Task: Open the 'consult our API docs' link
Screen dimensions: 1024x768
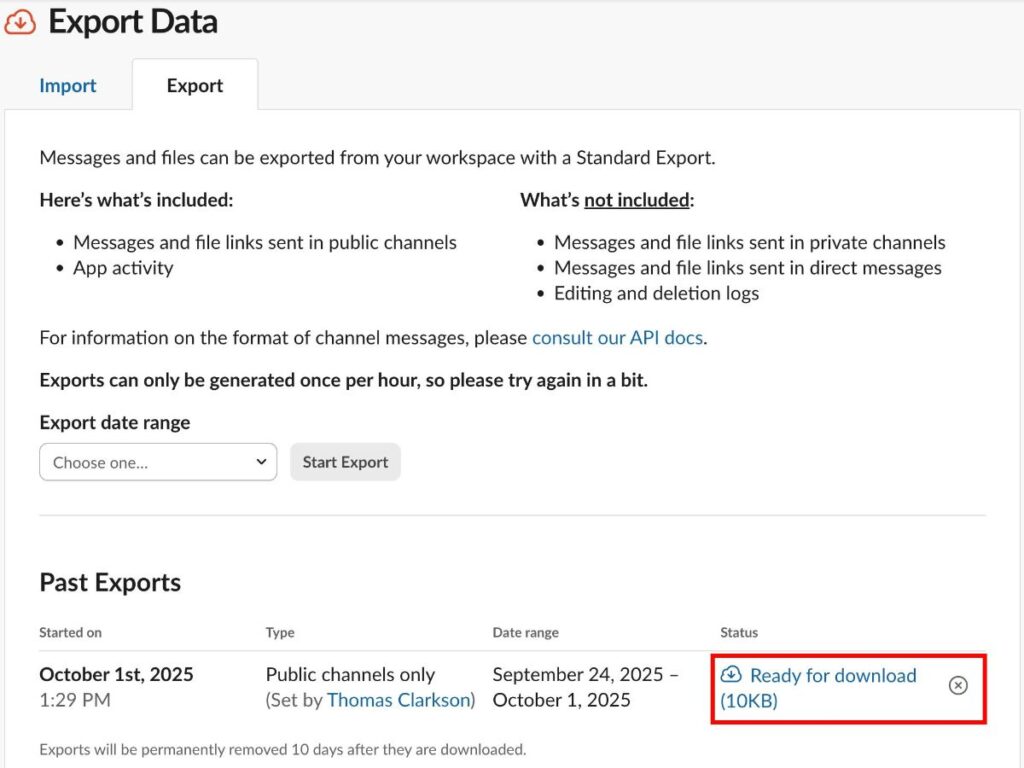Action: point(617,338)
